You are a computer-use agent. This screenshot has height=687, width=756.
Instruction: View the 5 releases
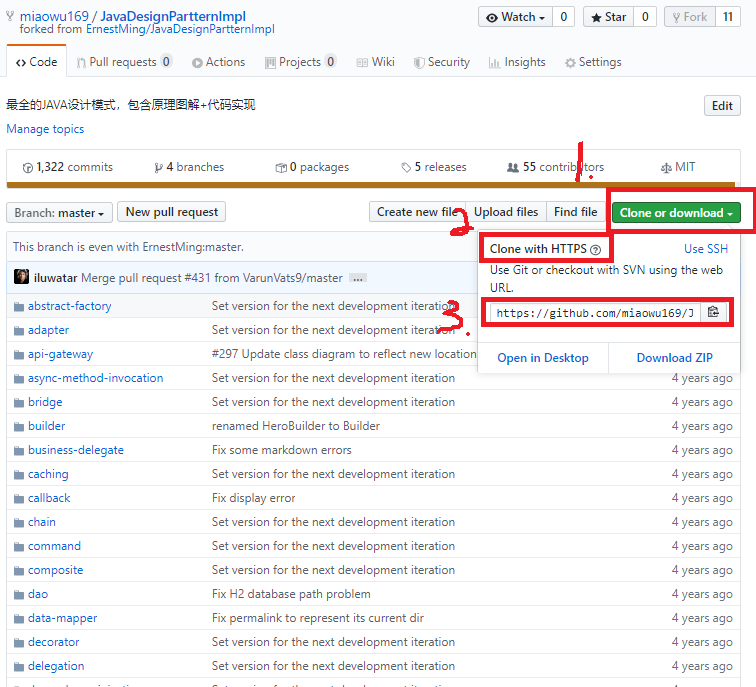click(x=434, y=167)
